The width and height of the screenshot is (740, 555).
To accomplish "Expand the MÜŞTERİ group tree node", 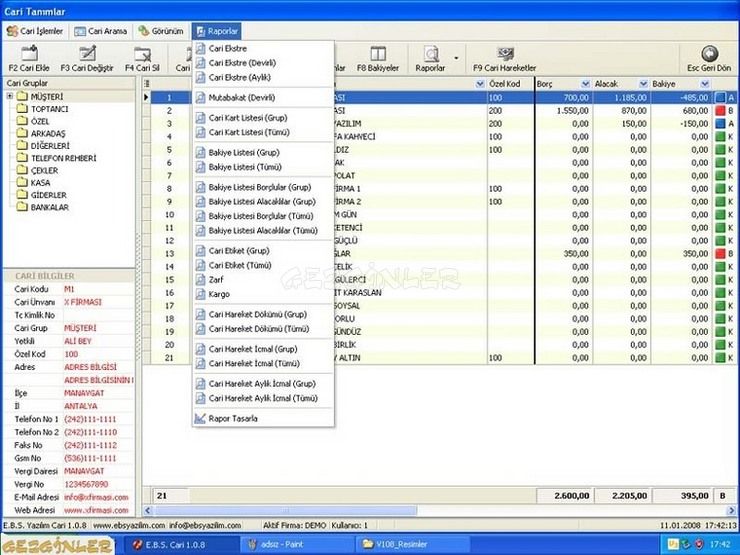I will coord(9,97).
